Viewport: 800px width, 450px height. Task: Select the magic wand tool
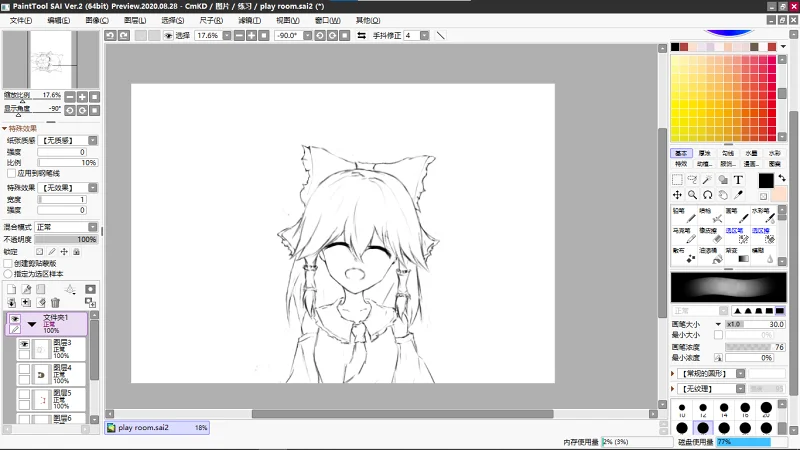pyautogui.click(x=708, y=180)
